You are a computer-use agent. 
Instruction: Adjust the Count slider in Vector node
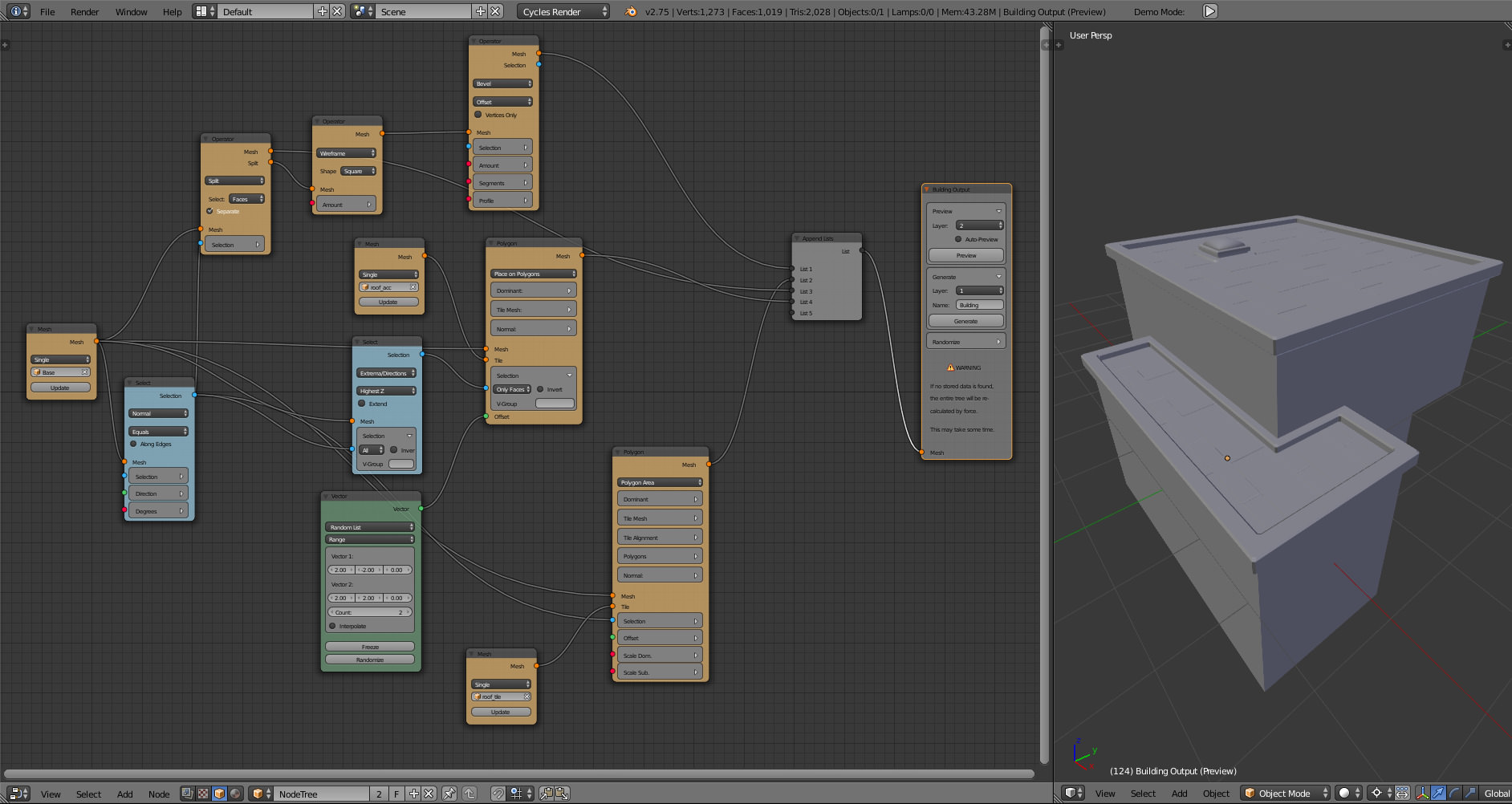pyautogui.click(x=370, y=612)
